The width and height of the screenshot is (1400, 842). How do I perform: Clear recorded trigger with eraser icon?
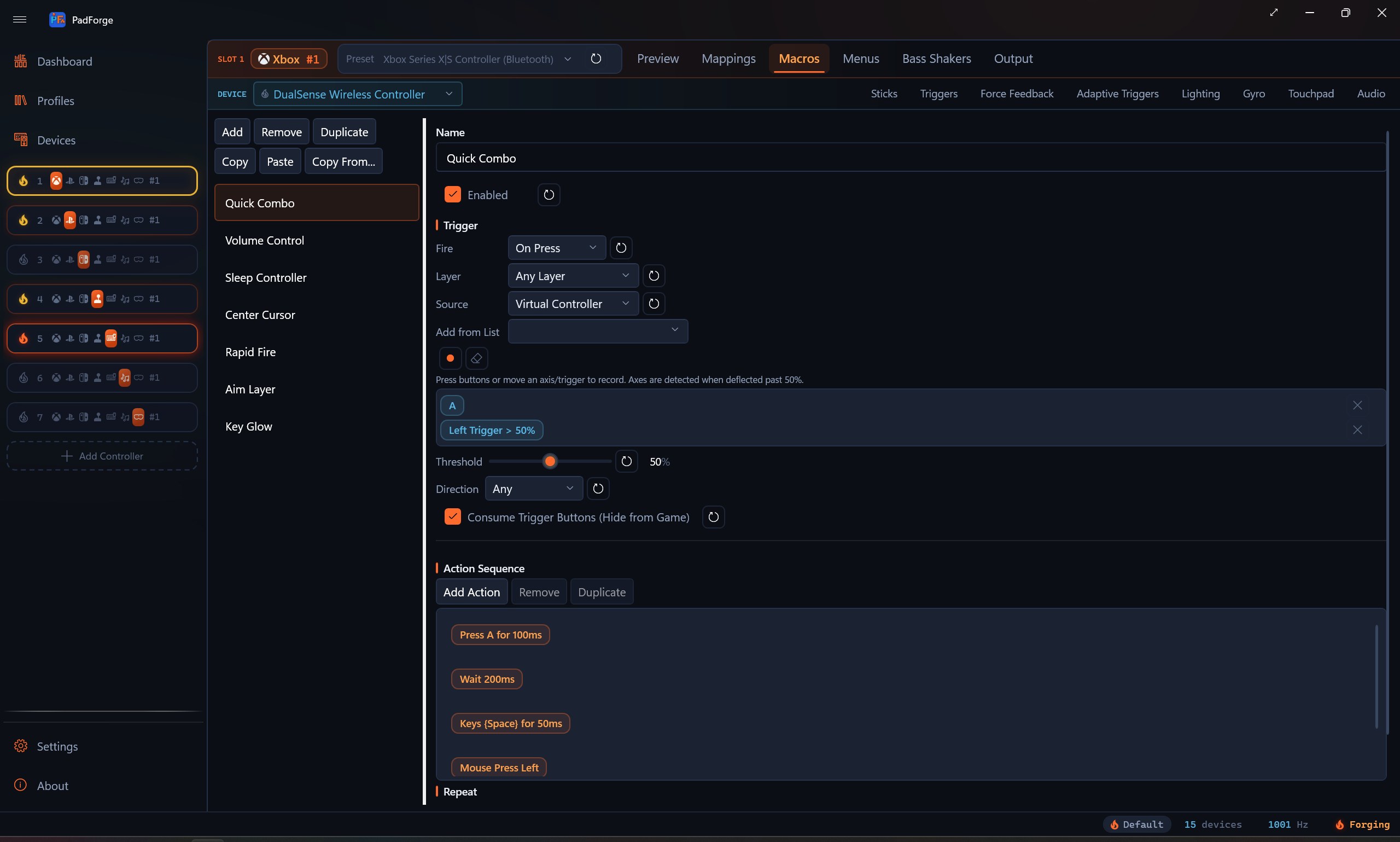point(476,358)
